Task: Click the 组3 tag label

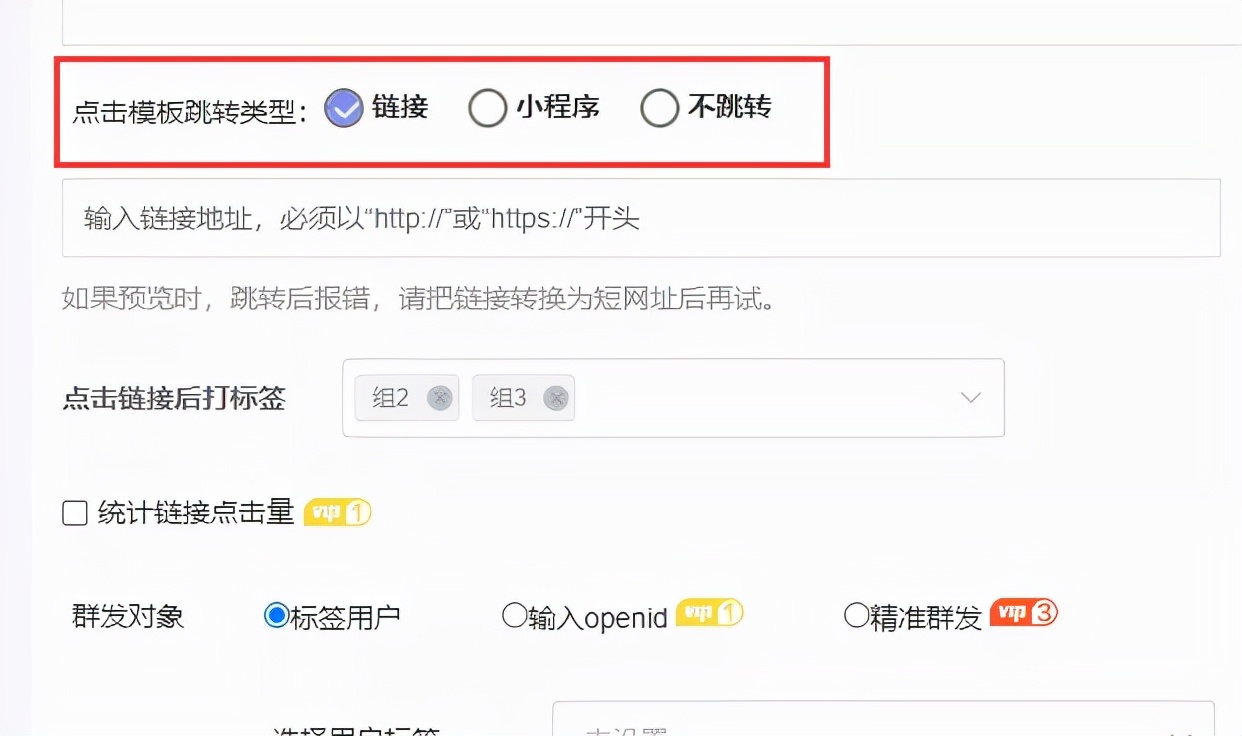Action: [x=508, y=398]
